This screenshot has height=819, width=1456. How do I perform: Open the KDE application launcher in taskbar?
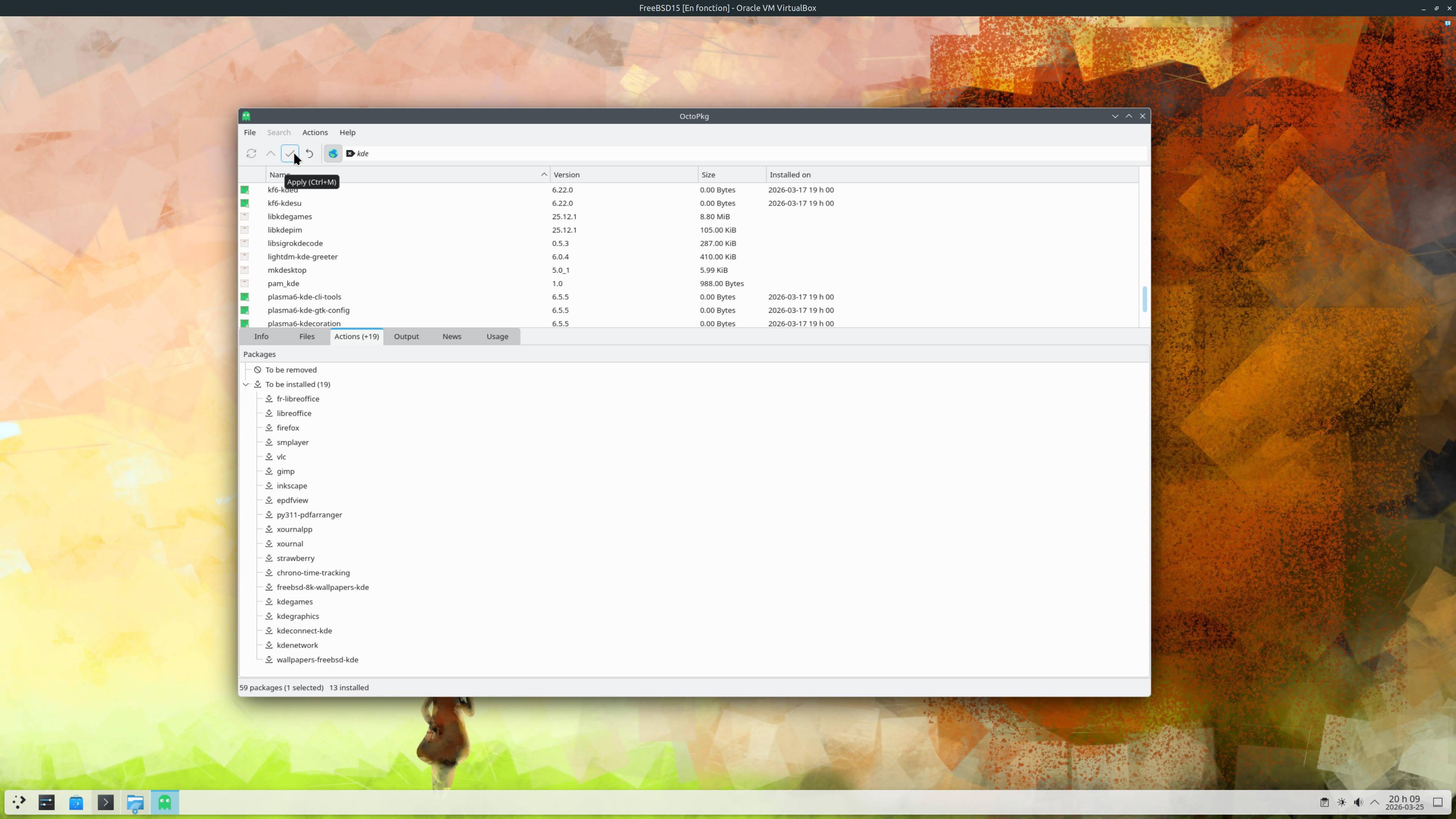tap(19, 802)
